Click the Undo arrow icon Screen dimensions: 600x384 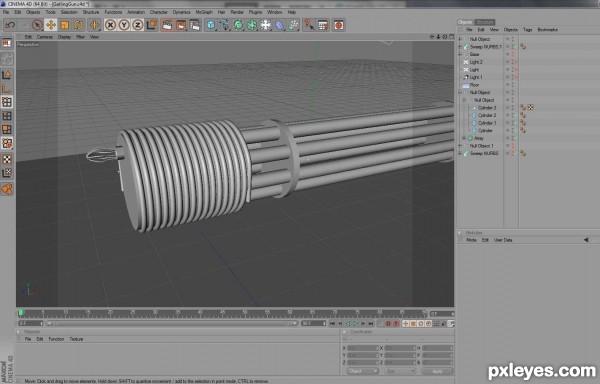click(10, 25)
